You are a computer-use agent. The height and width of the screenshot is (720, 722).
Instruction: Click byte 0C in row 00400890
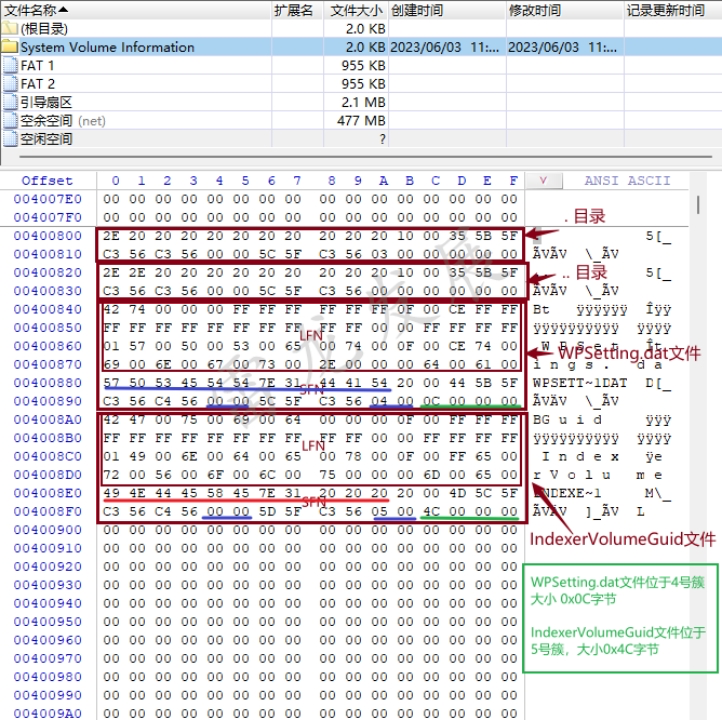tap(431, 401)
